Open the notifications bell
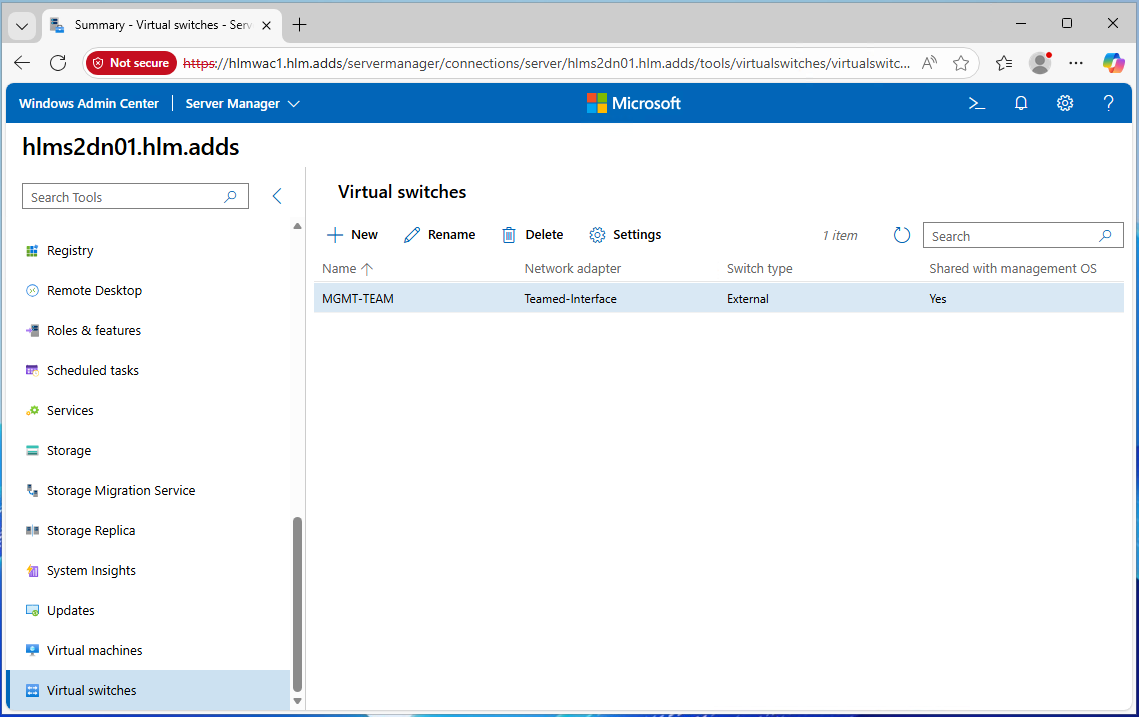 point(1021,103)
